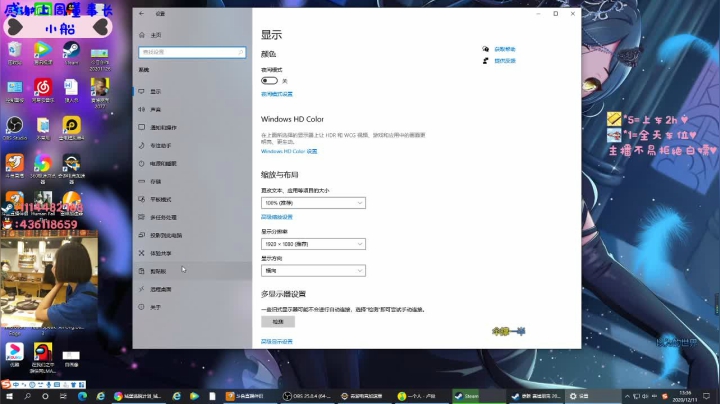
Task: Open the Cyberpunk 2077 desktop shortcut
Action: [x=100, y=93]
